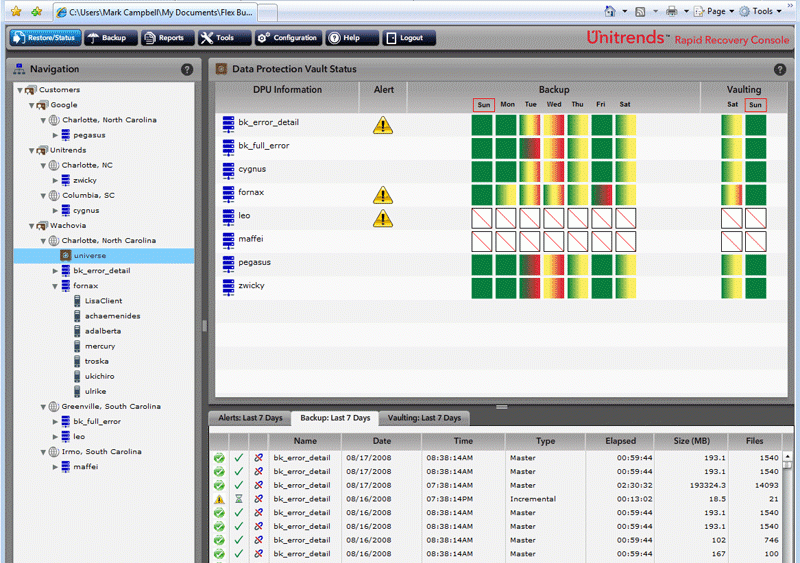Image resolution: width=800 pixels, height=563 pixels.
Task: Collapse the Customers tree node
Action: point(19,90)
